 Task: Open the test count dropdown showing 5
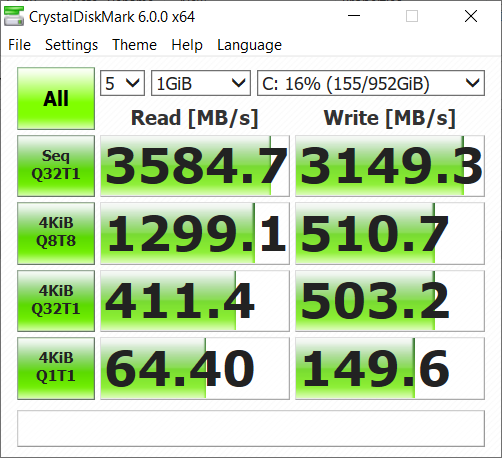(122, 83)
